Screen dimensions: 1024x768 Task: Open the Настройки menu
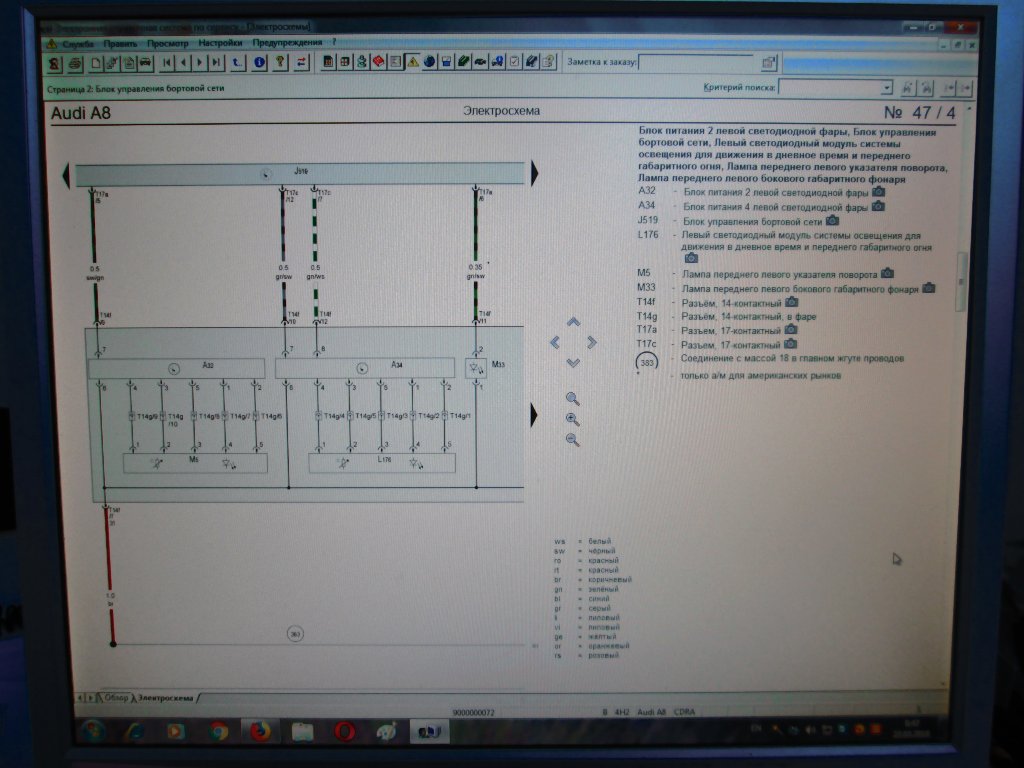219,43
